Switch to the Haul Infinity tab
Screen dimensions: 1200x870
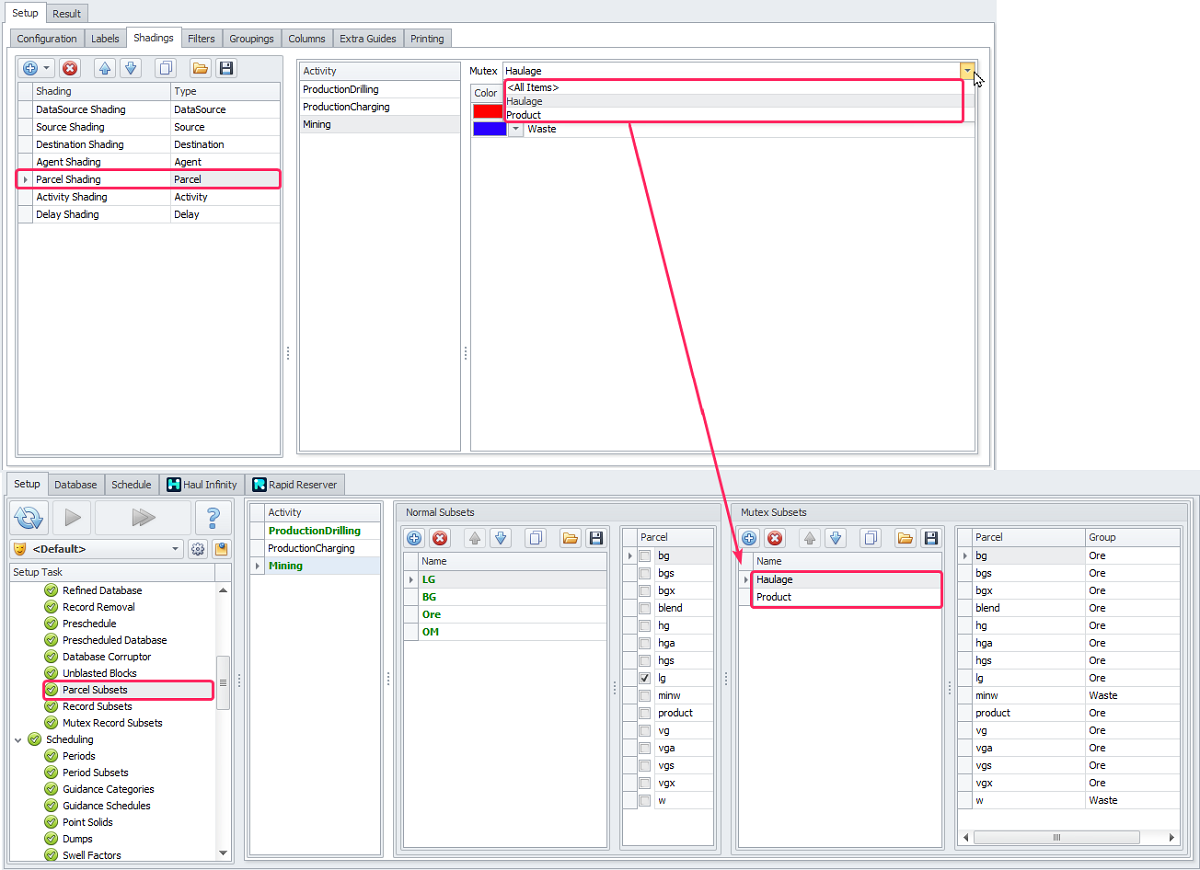coord(202,484)
